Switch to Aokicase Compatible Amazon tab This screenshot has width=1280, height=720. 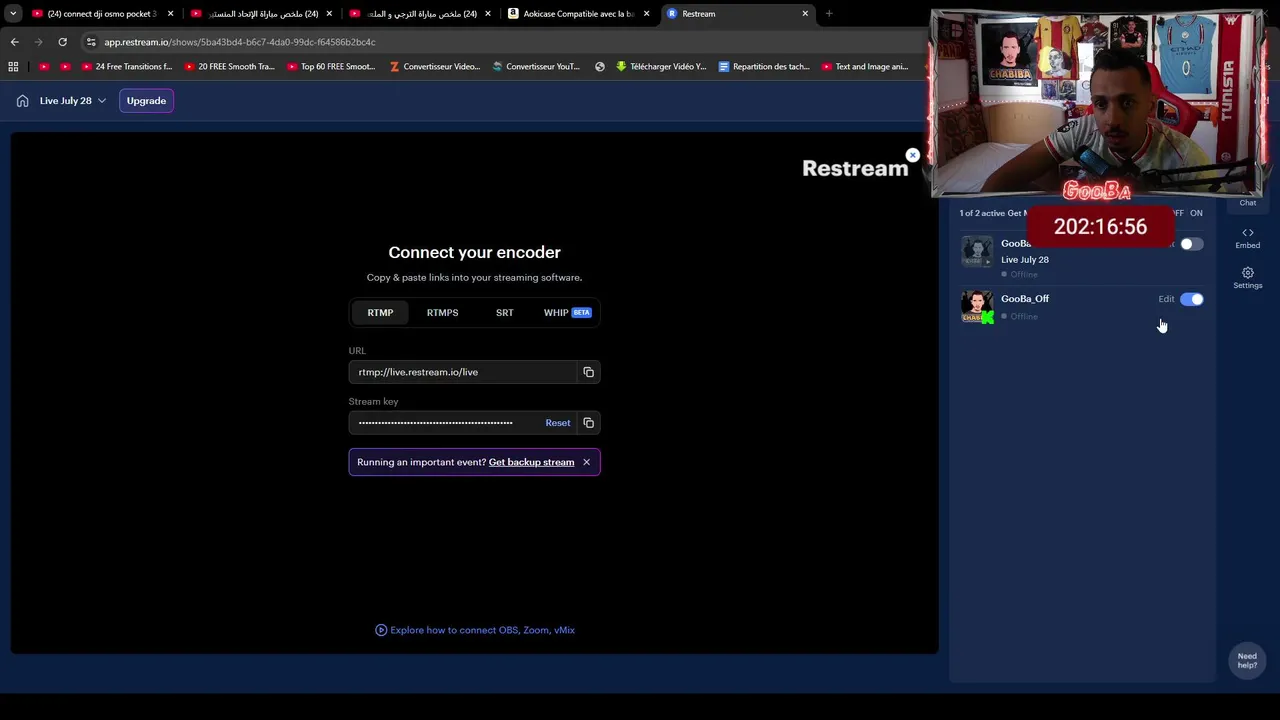click(x=578, y=14)
